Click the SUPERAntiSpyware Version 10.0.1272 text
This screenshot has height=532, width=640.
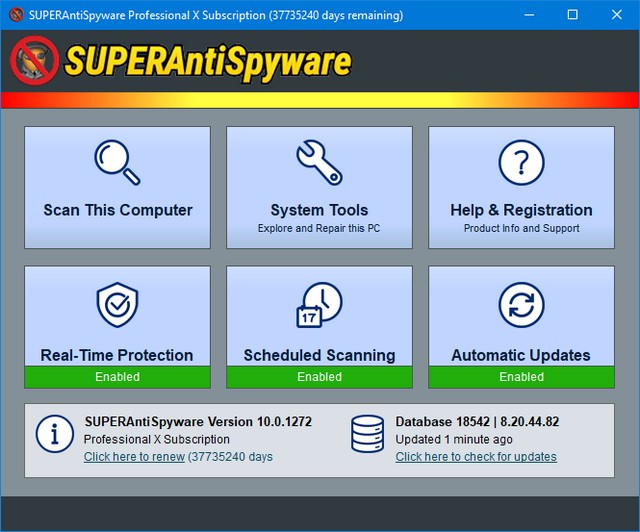click(x=197, y=422)
